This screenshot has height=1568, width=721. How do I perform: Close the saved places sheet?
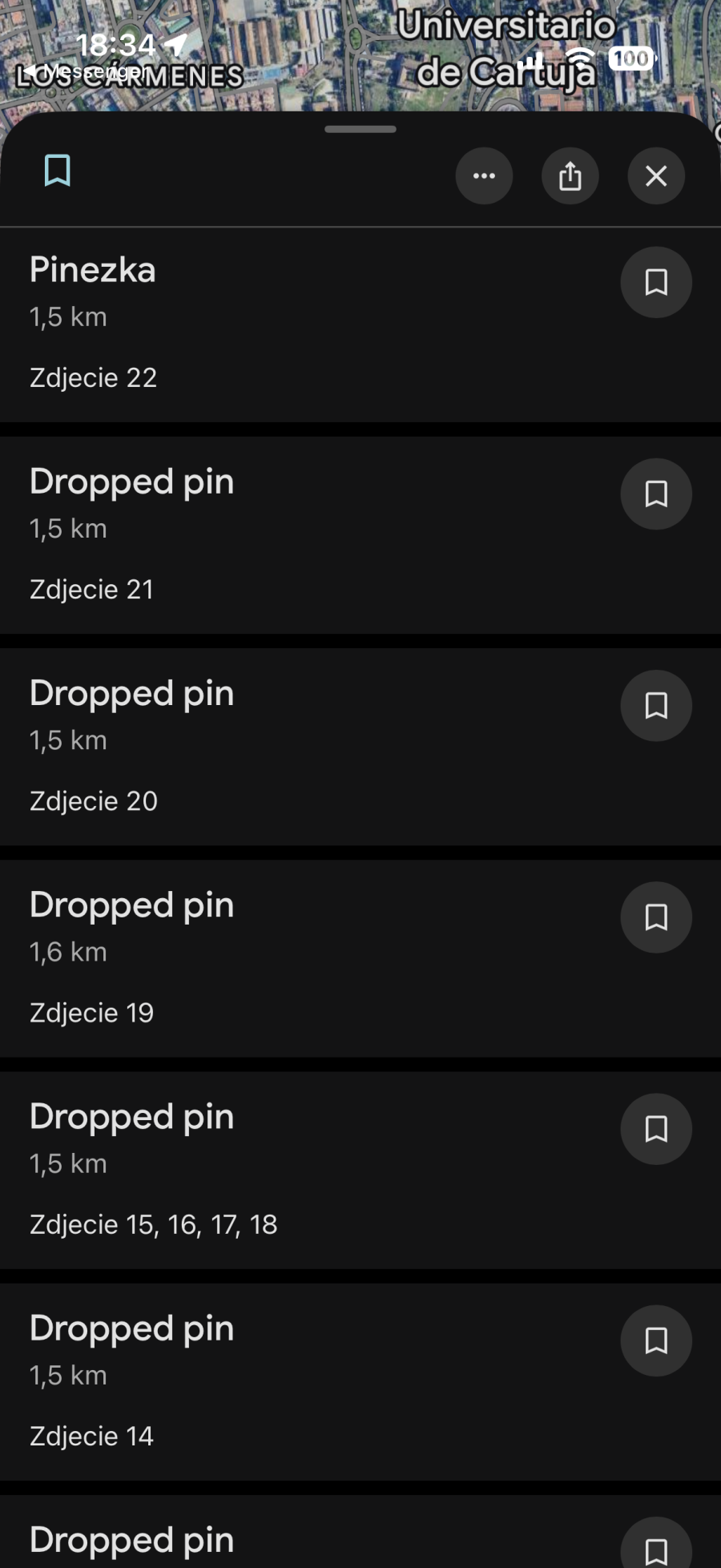(655, 175)
